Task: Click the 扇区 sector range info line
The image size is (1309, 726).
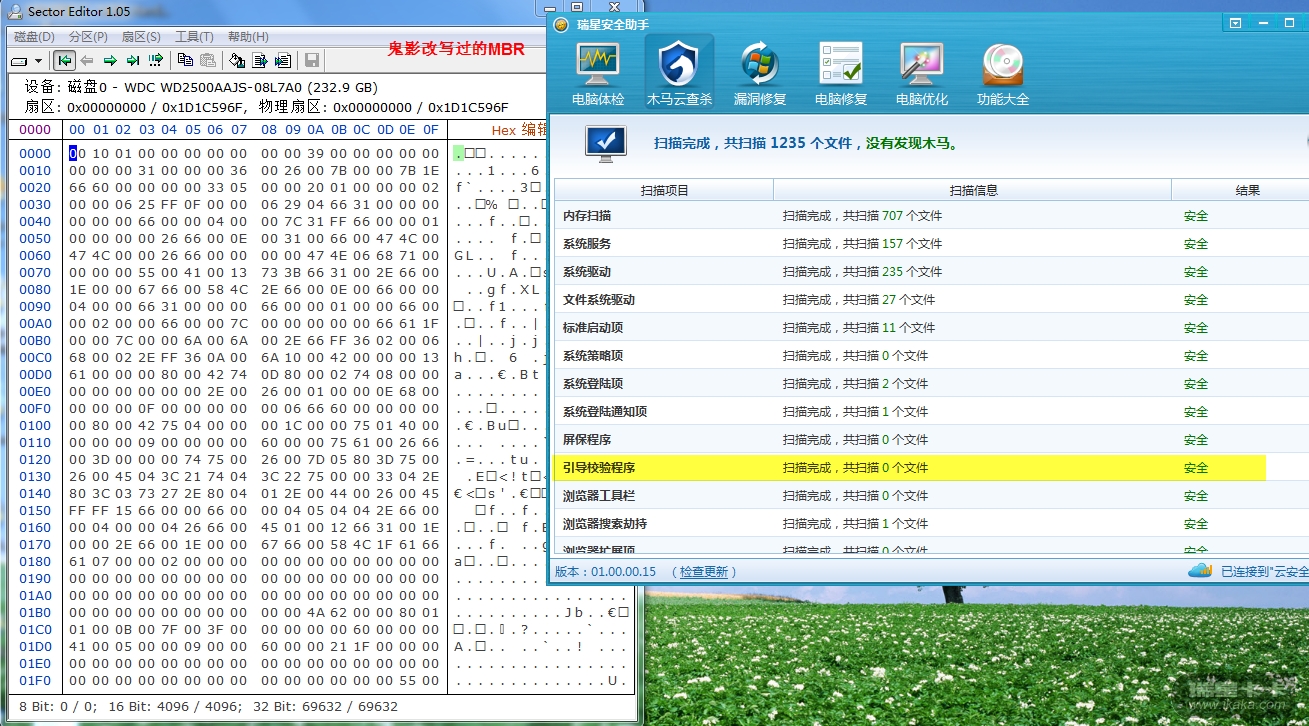Action: (266, 107)
